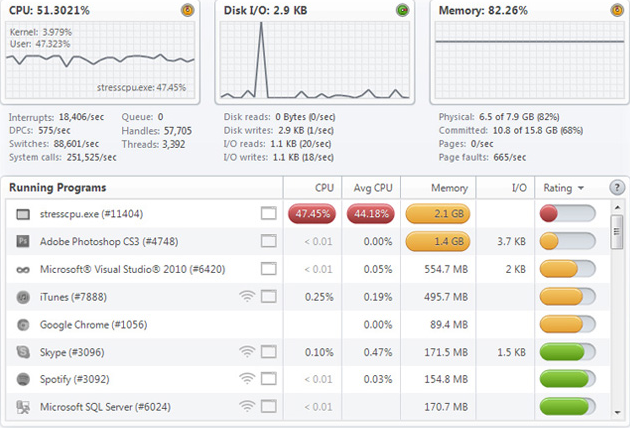Click the 1.4 GB memory pill
Viewport: 630px width, 428px height.
coord(438,241)
